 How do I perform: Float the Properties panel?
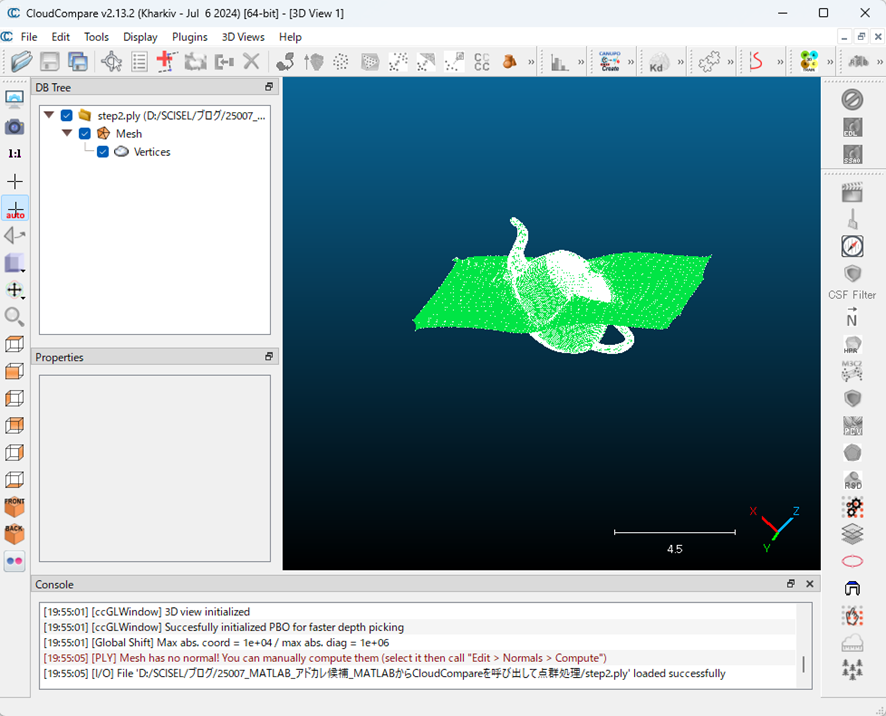(269, 357)
